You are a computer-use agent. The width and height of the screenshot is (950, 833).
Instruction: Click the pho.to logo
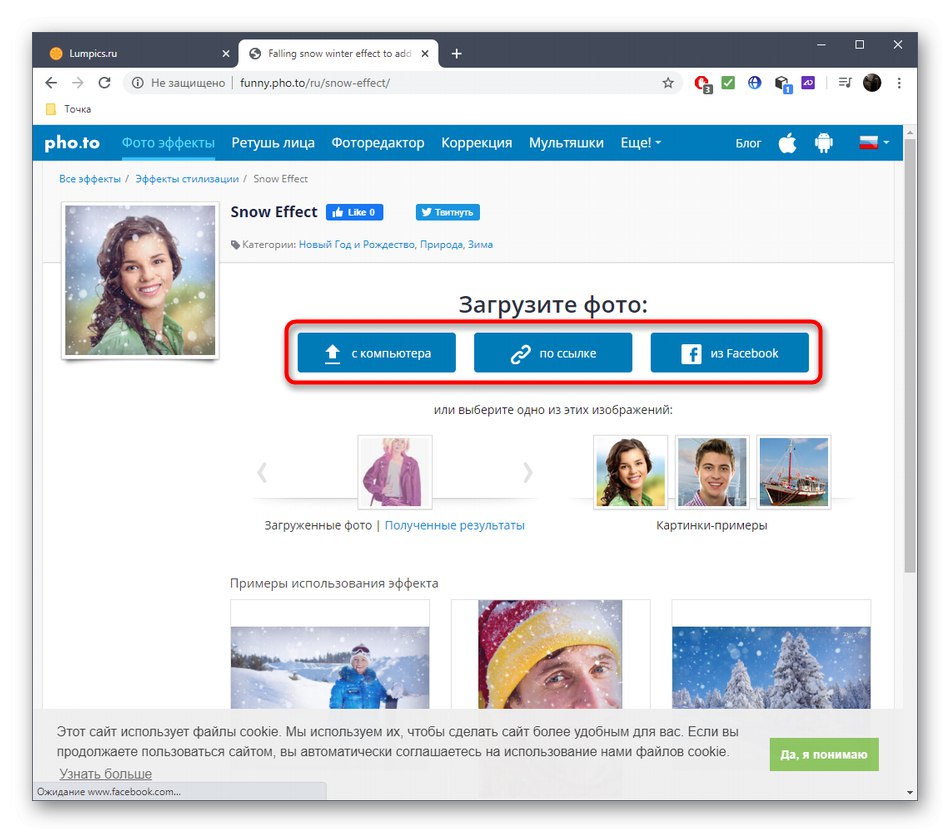(x=72, y=143)
